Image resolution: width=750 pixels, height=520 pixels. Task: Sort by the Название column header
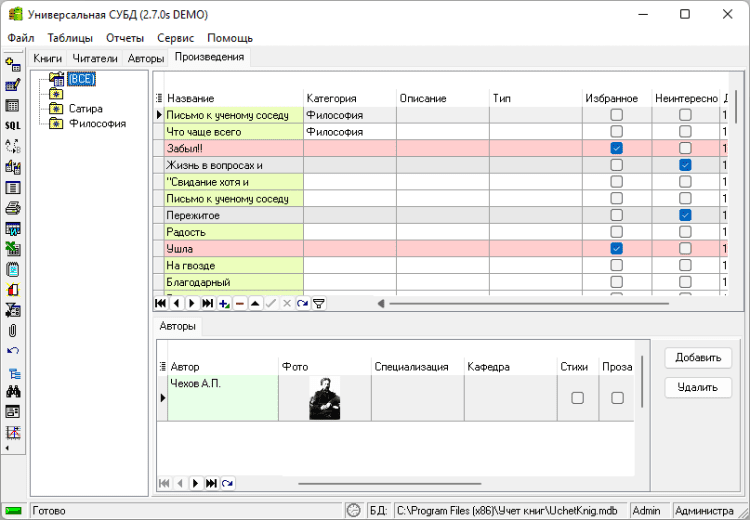coord(234,99)
